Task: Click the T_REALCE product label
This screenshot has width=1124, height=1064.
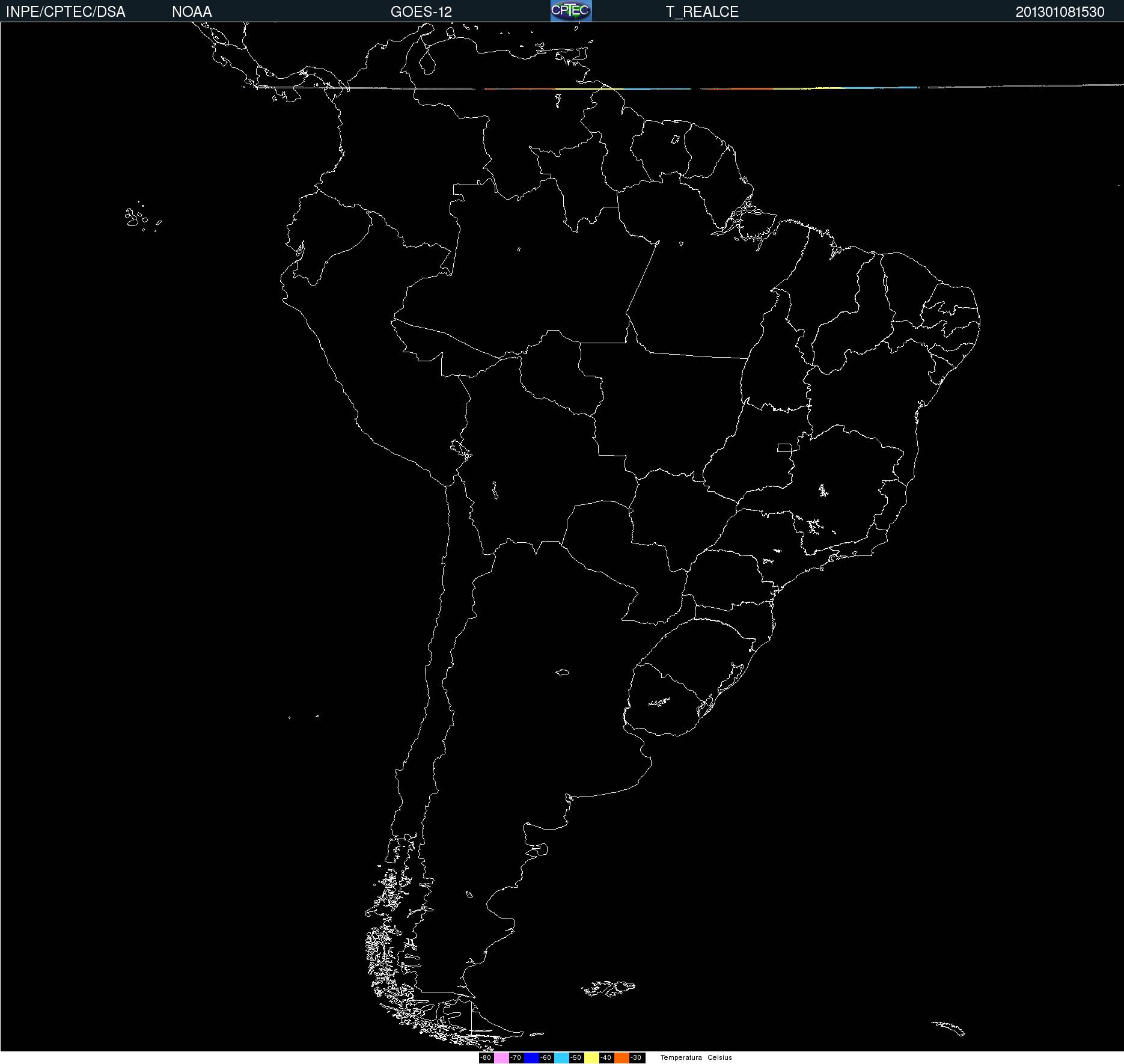Action: 702,12
